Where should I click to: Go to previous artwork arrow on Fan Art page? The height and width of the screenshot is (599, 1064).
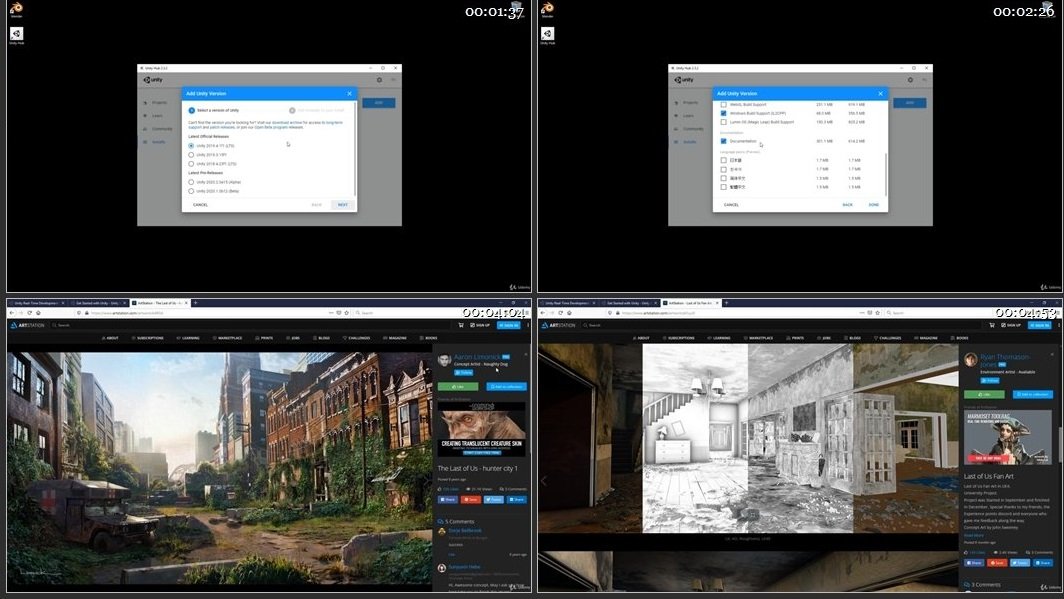click(544, 480)
